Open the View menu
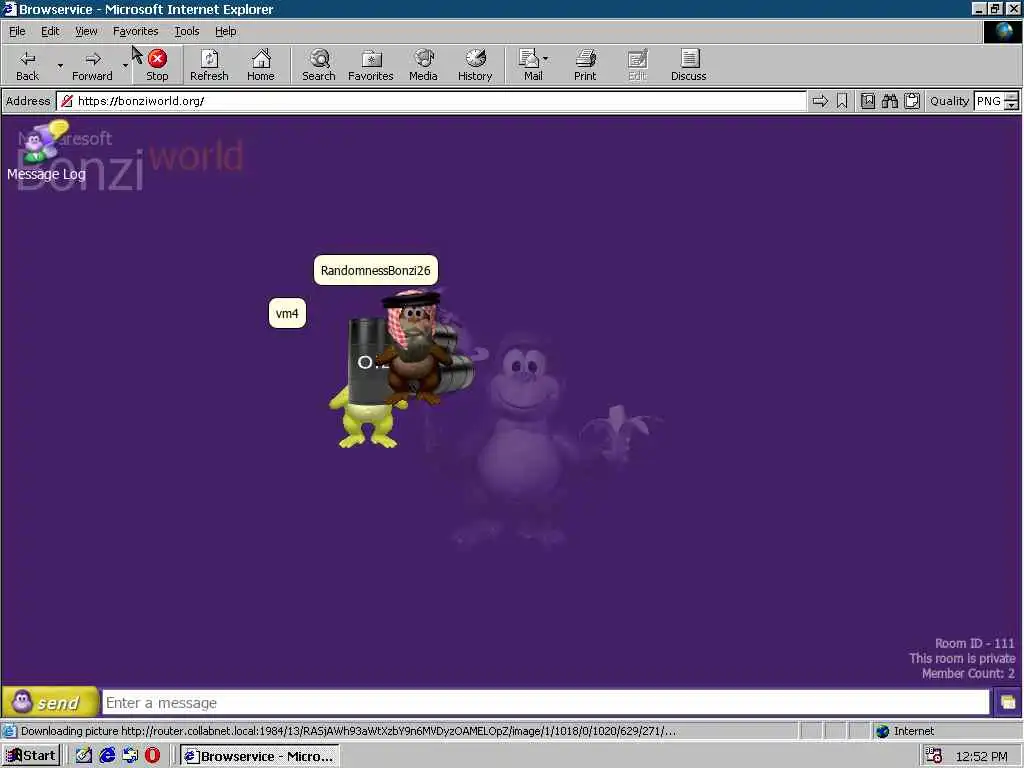 pyautogui.click(x=86, y=31)
